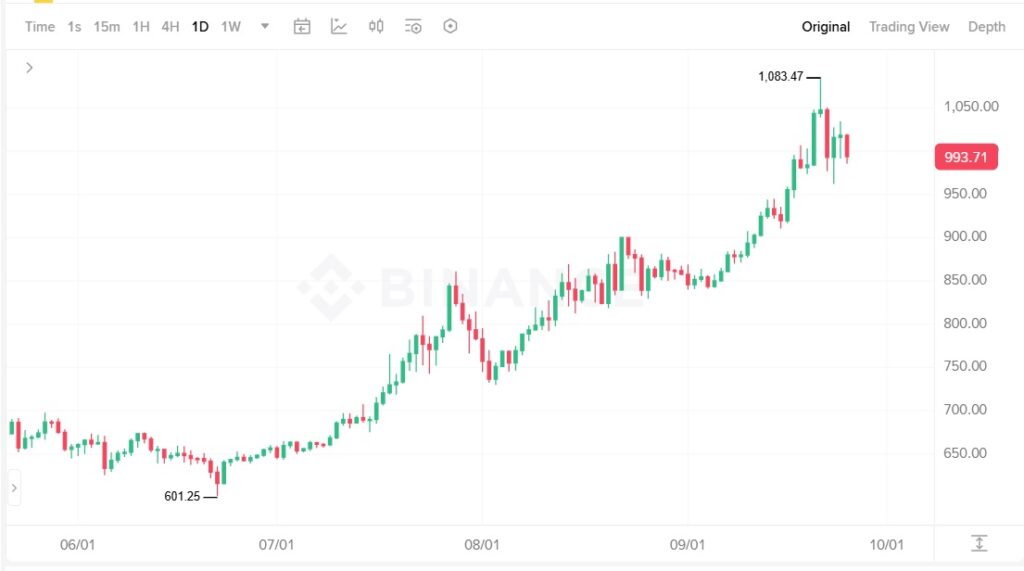Open the Depth chart tab
Screen dimensions: 1024x571
986,27
